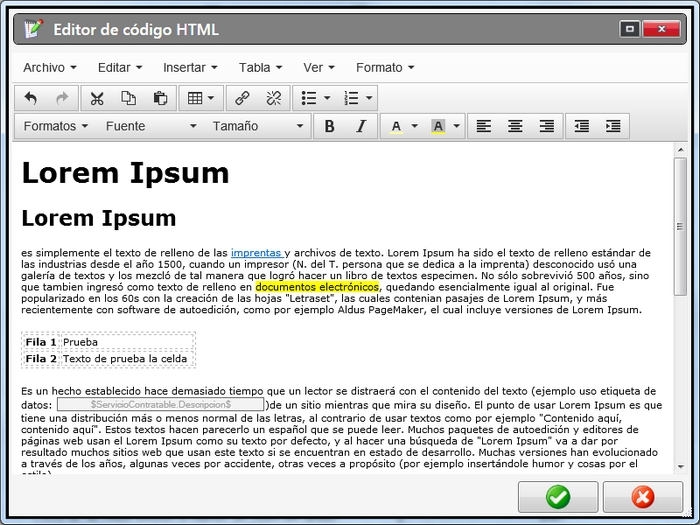The image size is (700, 525).
Task: Click the 'Texto de prueba la celda' cell
Action: 127,358
